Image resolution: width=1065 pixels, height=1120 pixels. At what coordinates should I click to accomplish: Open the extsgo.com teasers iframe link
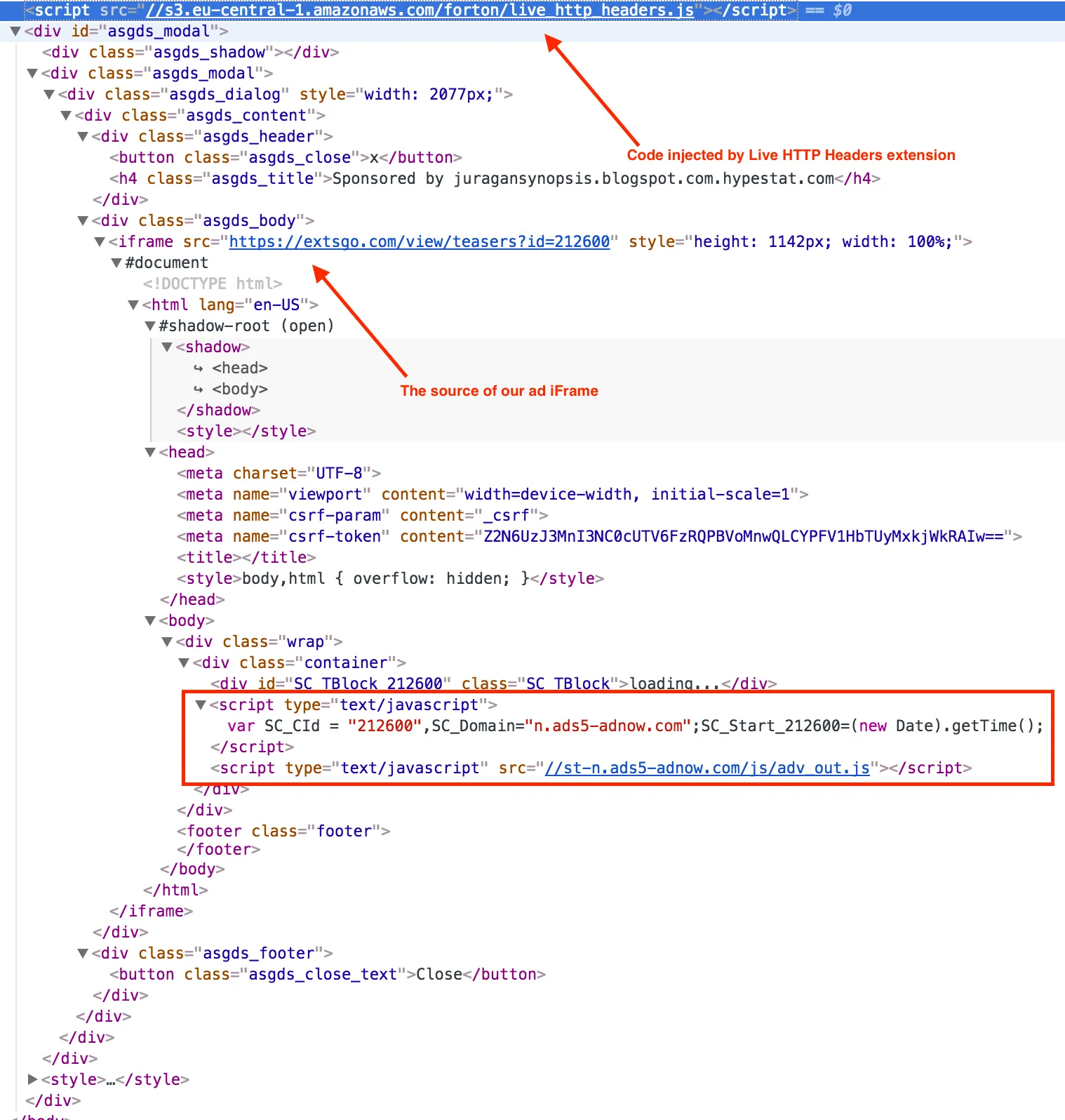(420, 242)
